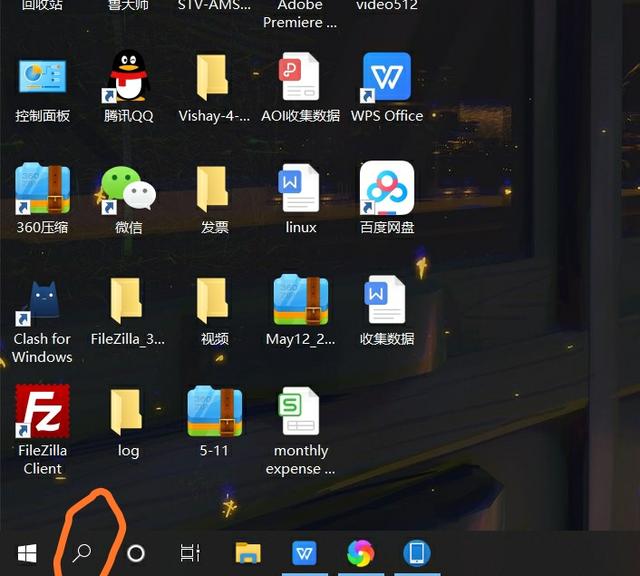Open Task View on the taskbar
Viewport: 640px width, 576px height.
(190, 553)
